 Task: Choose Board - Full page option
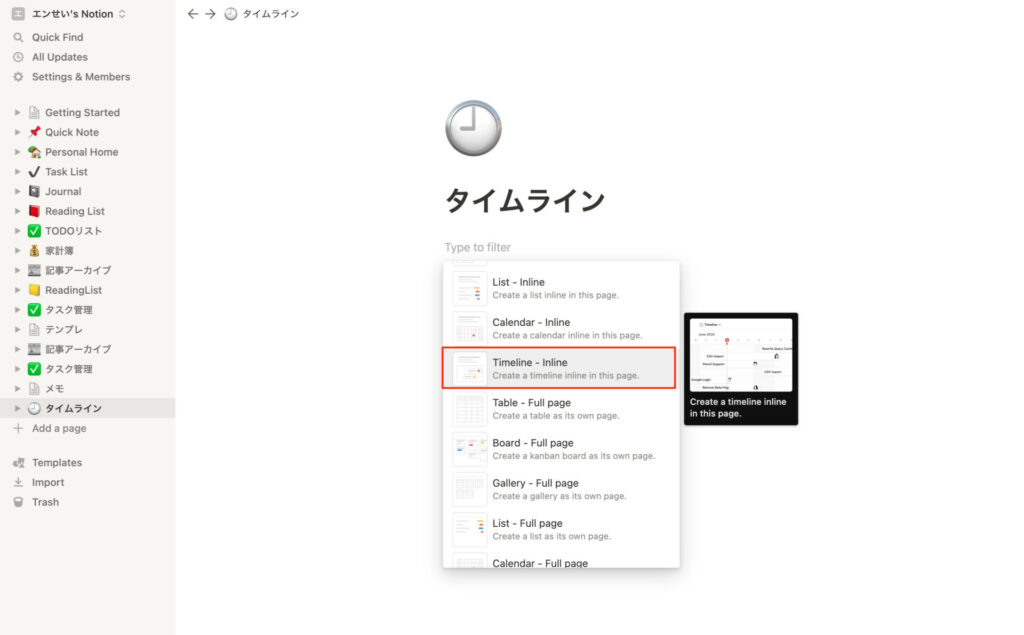(x=561, y=449)
